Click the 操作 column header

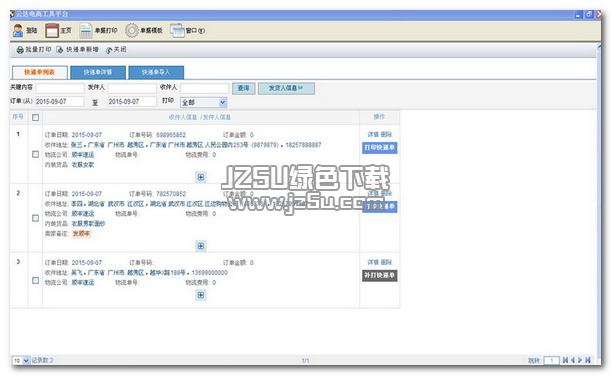(x=379, y=117)
